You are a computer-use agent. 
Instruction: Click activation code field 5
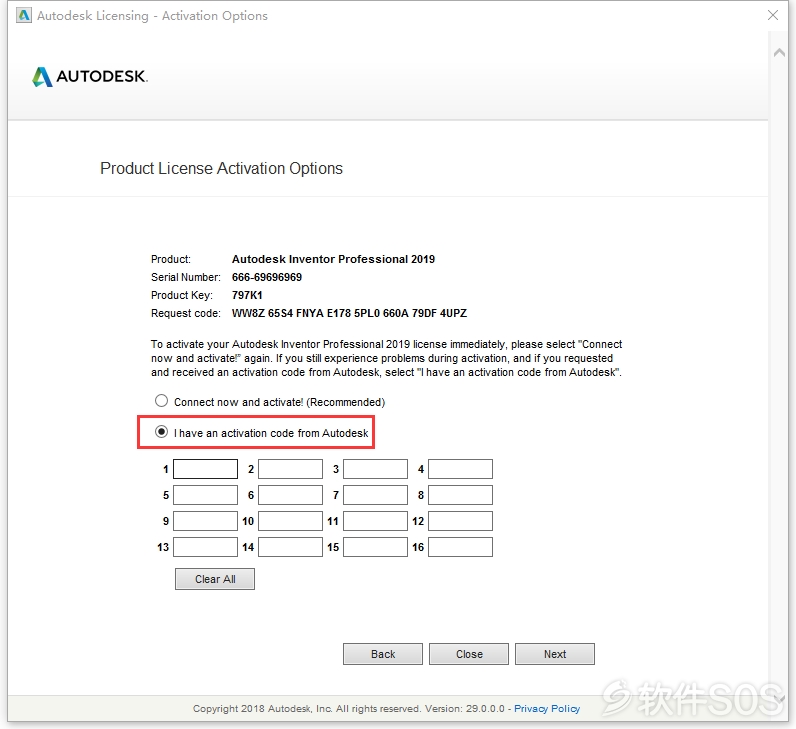pos(206,495)
